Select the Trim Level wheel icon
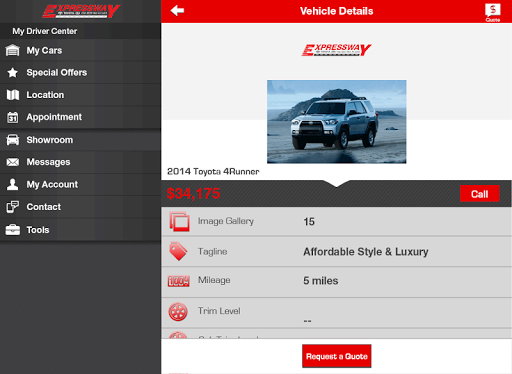 [178, 312]
